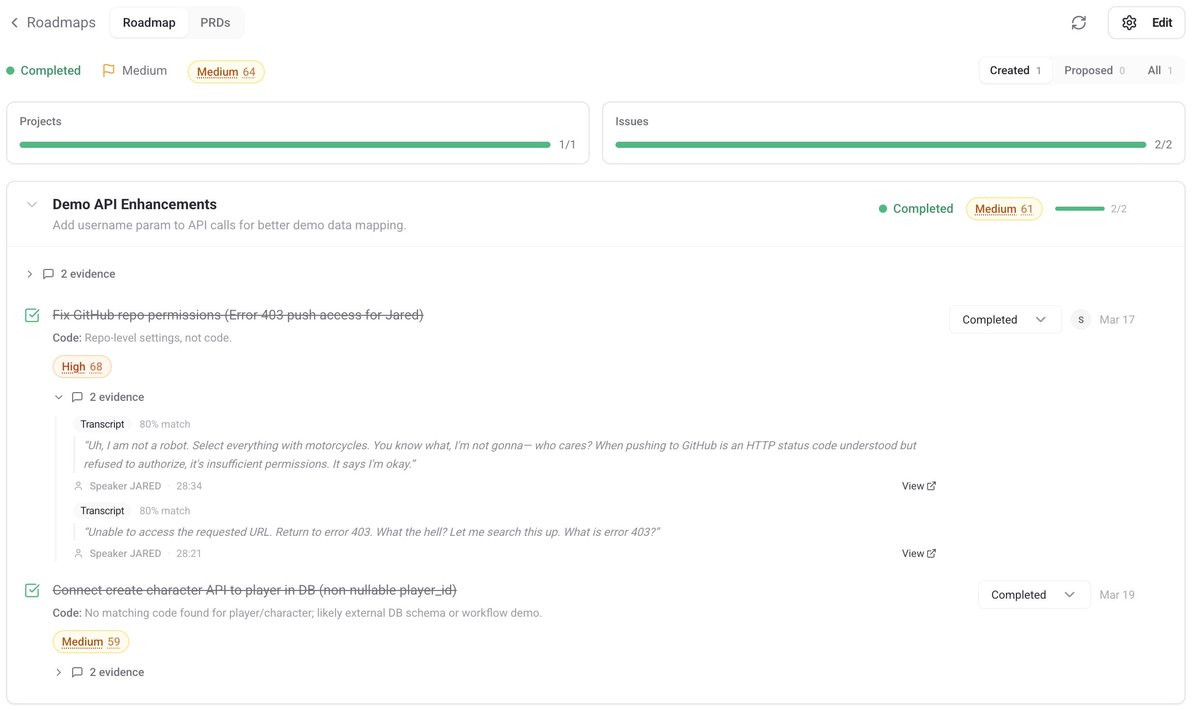Switch to the PRDs tab
The width and height of the screenshot is (1200, 710).
click(215, 22)
